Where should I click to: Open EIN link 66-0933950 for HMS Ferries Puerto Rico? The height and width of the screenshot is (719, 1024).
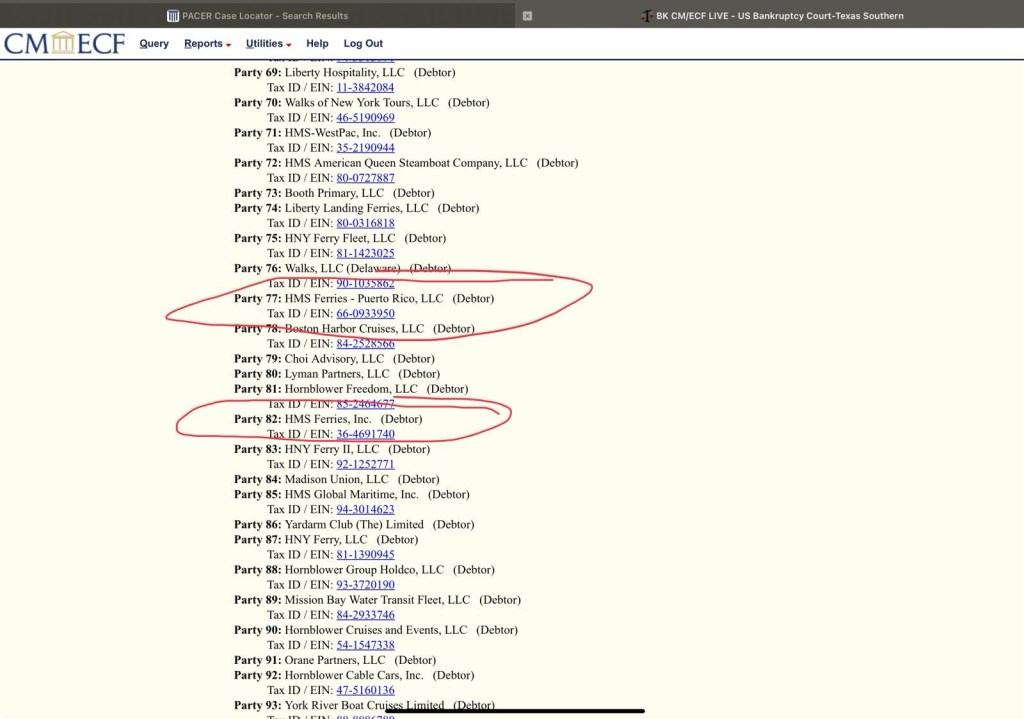point(365,314)
